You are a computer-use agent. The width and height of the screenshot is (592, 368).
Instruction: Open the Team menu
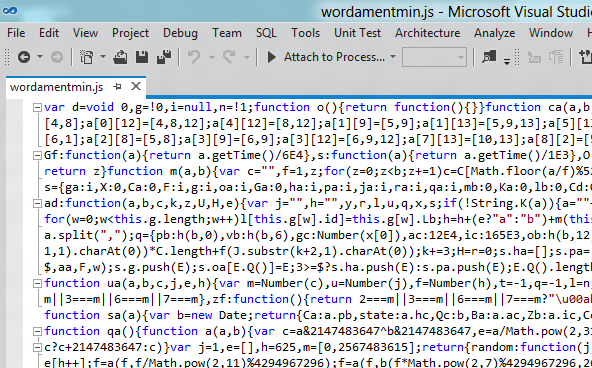pos(227,33)
